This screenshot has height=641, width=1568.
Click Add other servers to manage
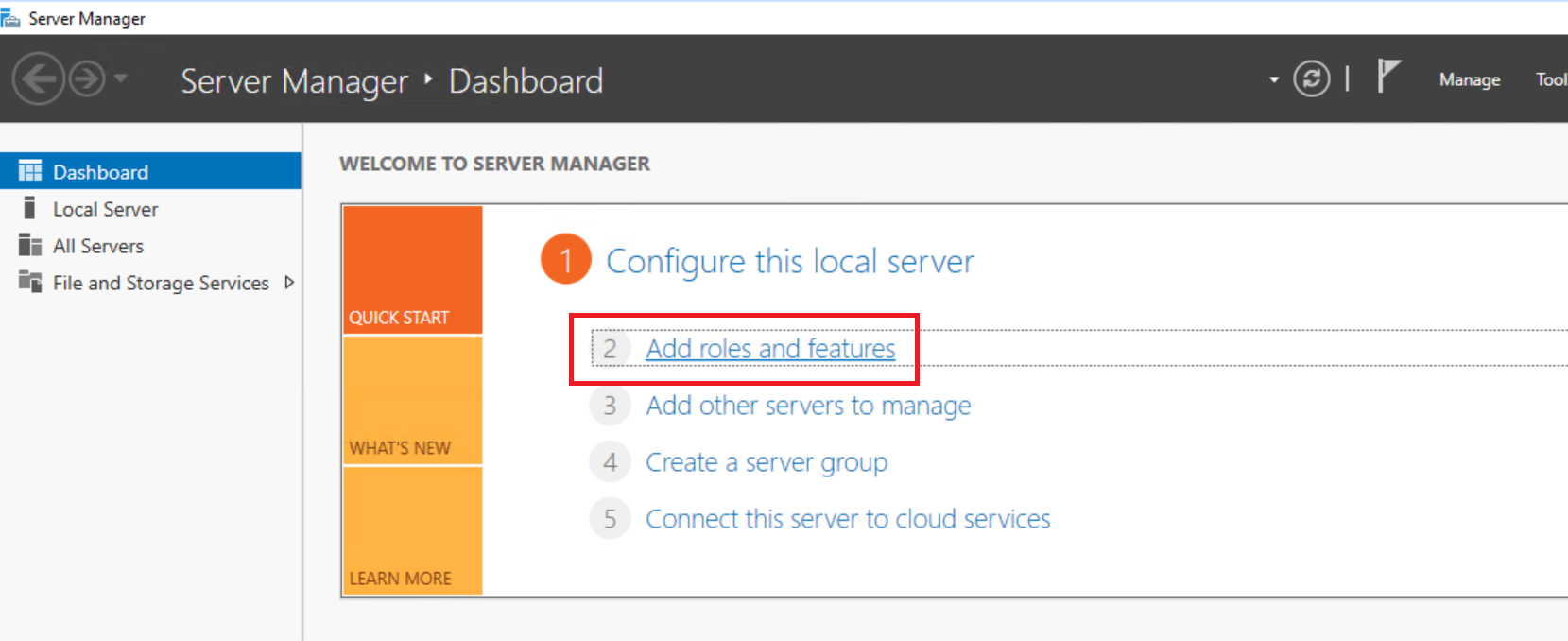[x=808, y=406]
